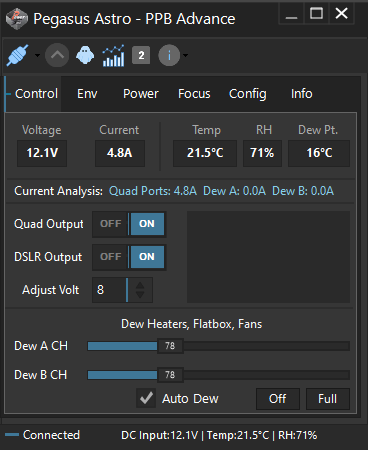Click the round up-chevron toolbar button
The width and height of the screenshot is (368, 450).
click(x=57, y=55)
